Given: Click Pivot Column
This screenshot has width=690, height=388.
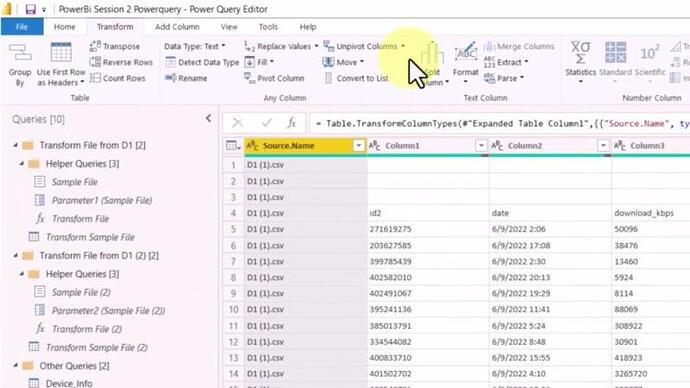Looking at the screenshot, I should [274, 78].
